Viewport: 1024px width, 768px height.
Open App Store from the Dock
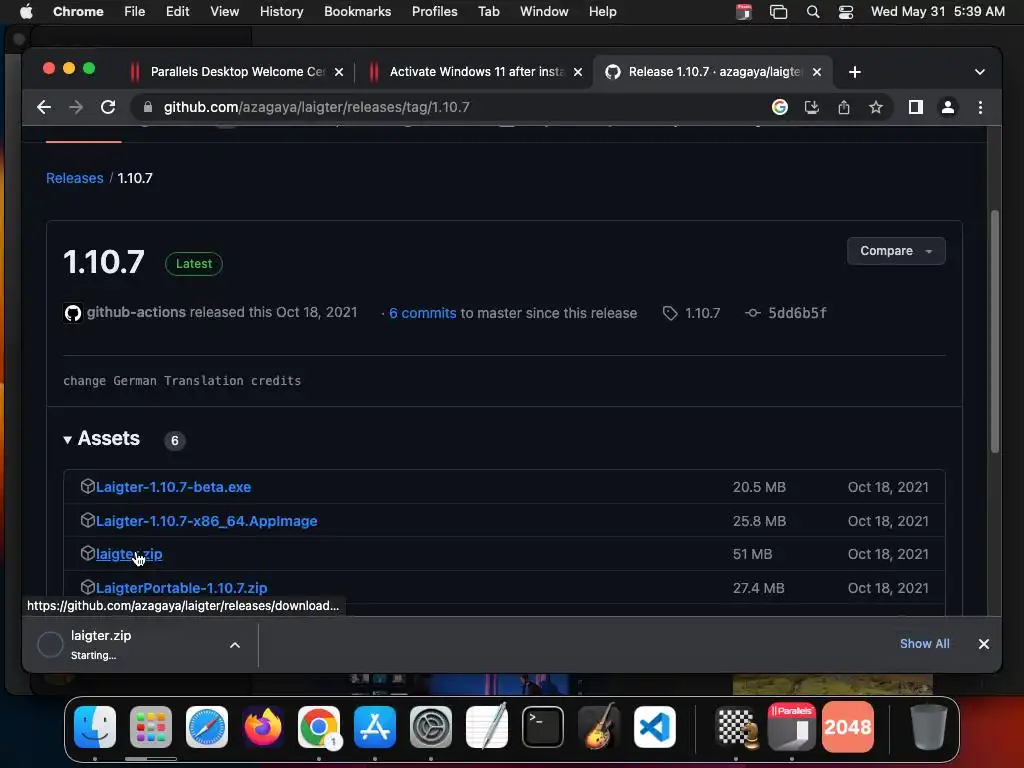point(375,727)
